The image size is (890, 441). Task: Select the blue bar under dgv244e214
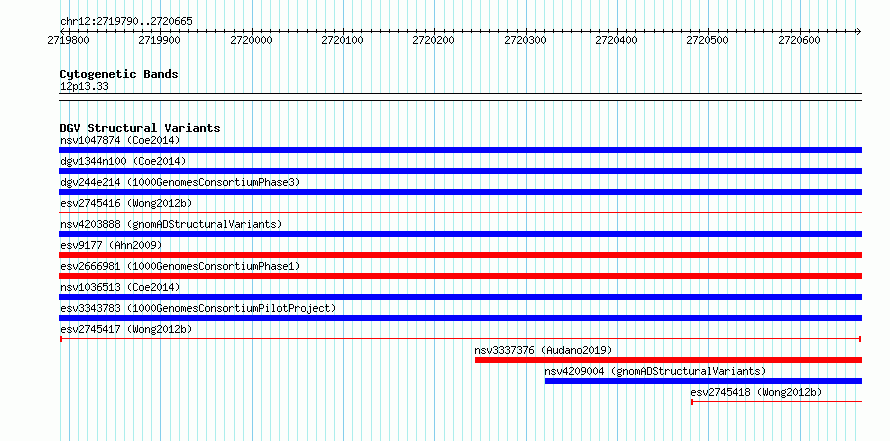[460, 192]
